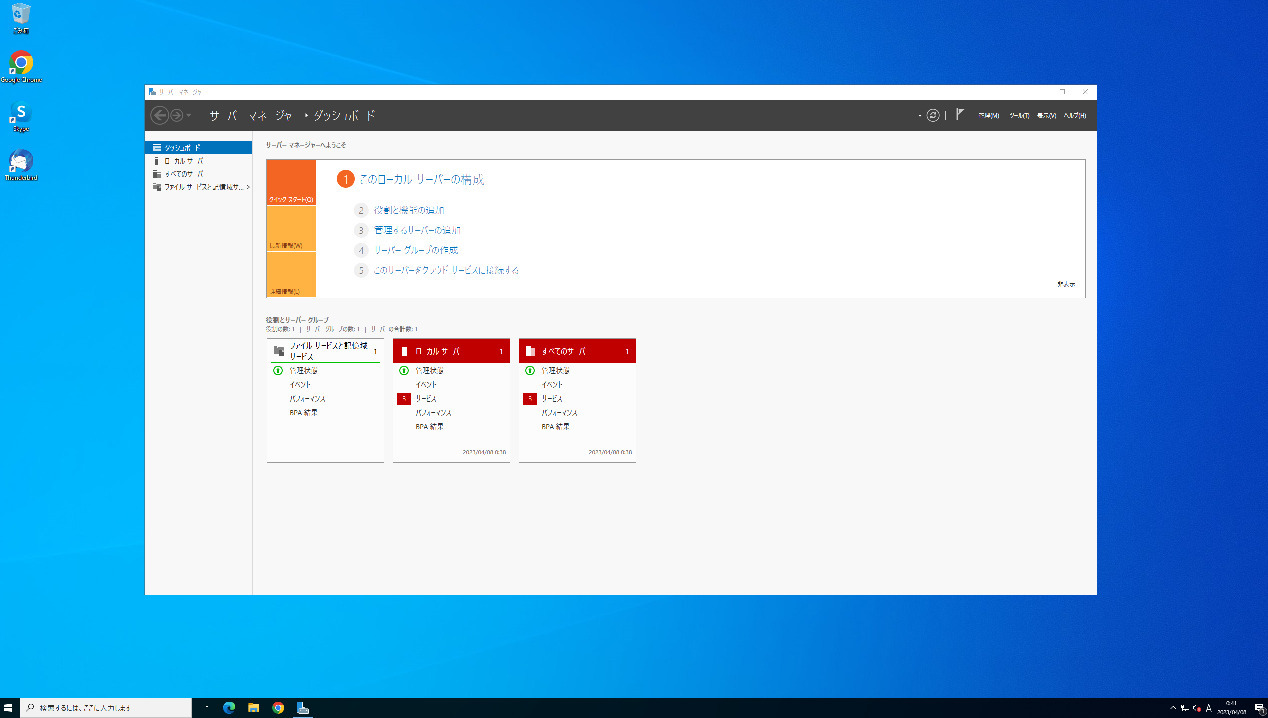
Task: Open BPA 結果 in the ローカル サーバー tile
Action: [x=429, y=426]
